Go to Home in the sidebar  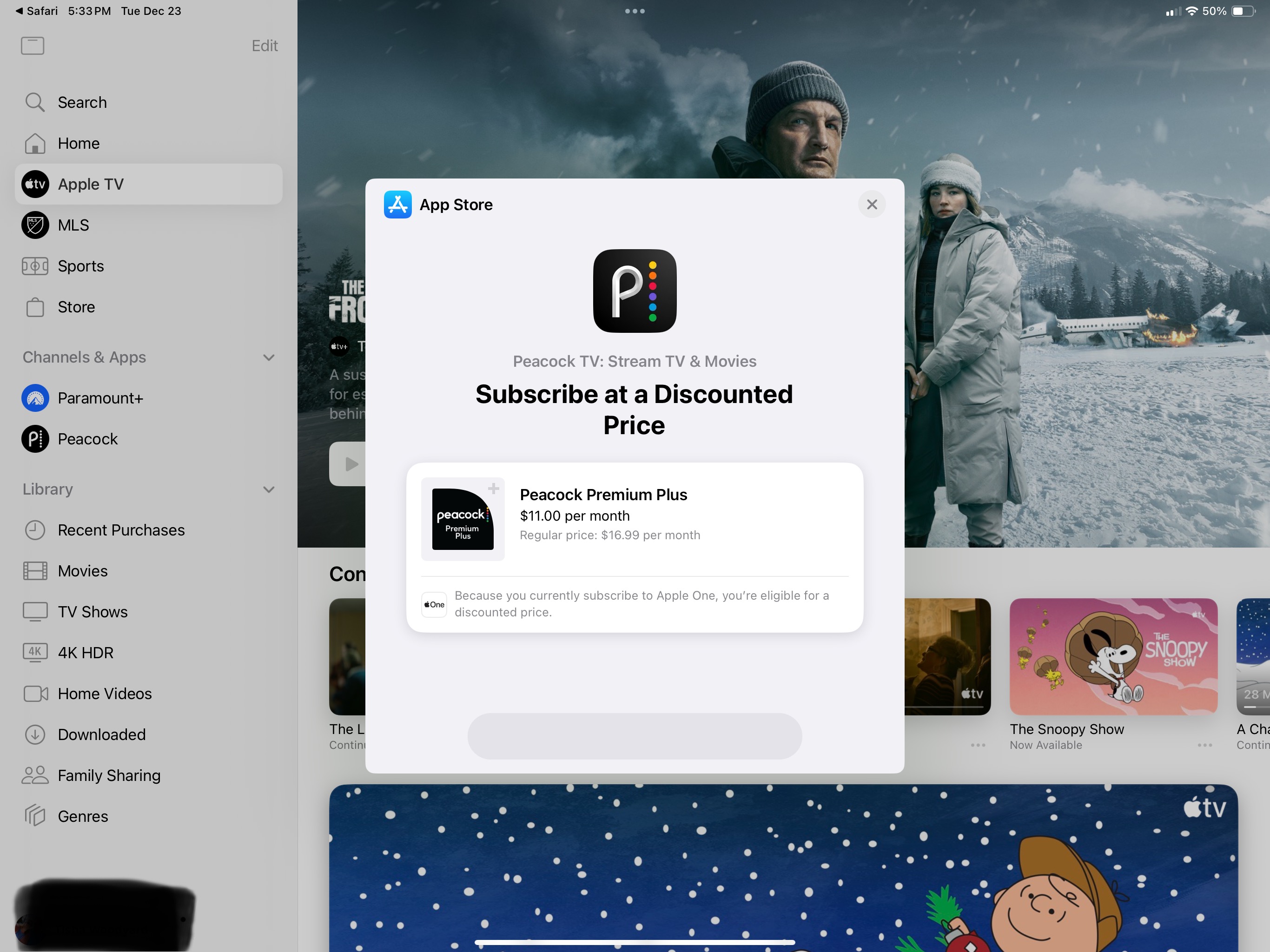pyautogui.click(x=78, y=144)
